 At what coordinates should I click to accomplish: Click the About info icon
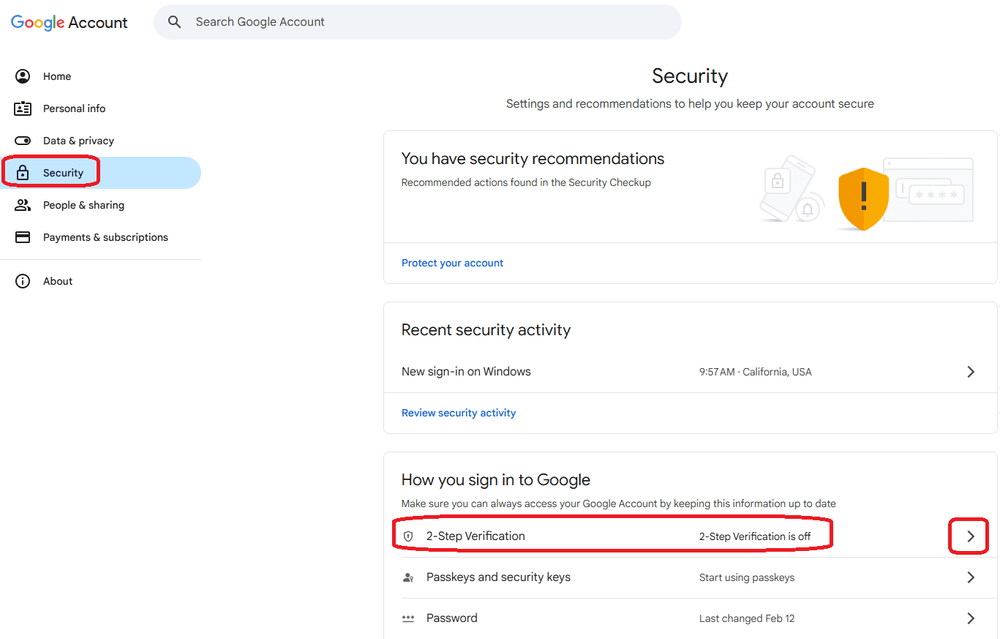(22, 281)
